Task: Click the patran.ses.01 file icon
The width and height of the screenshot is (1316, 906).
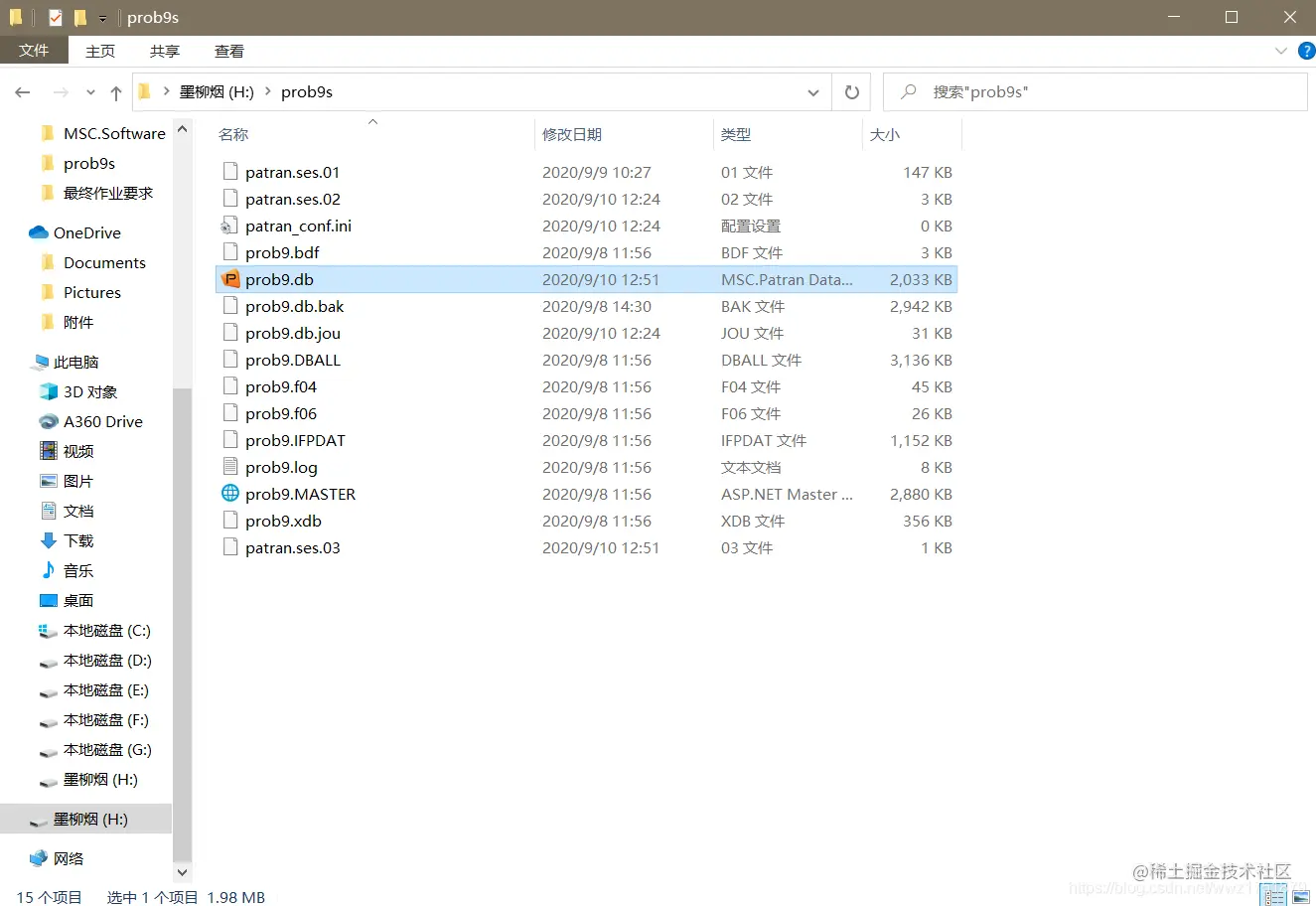Action: (x=230, y=172)
